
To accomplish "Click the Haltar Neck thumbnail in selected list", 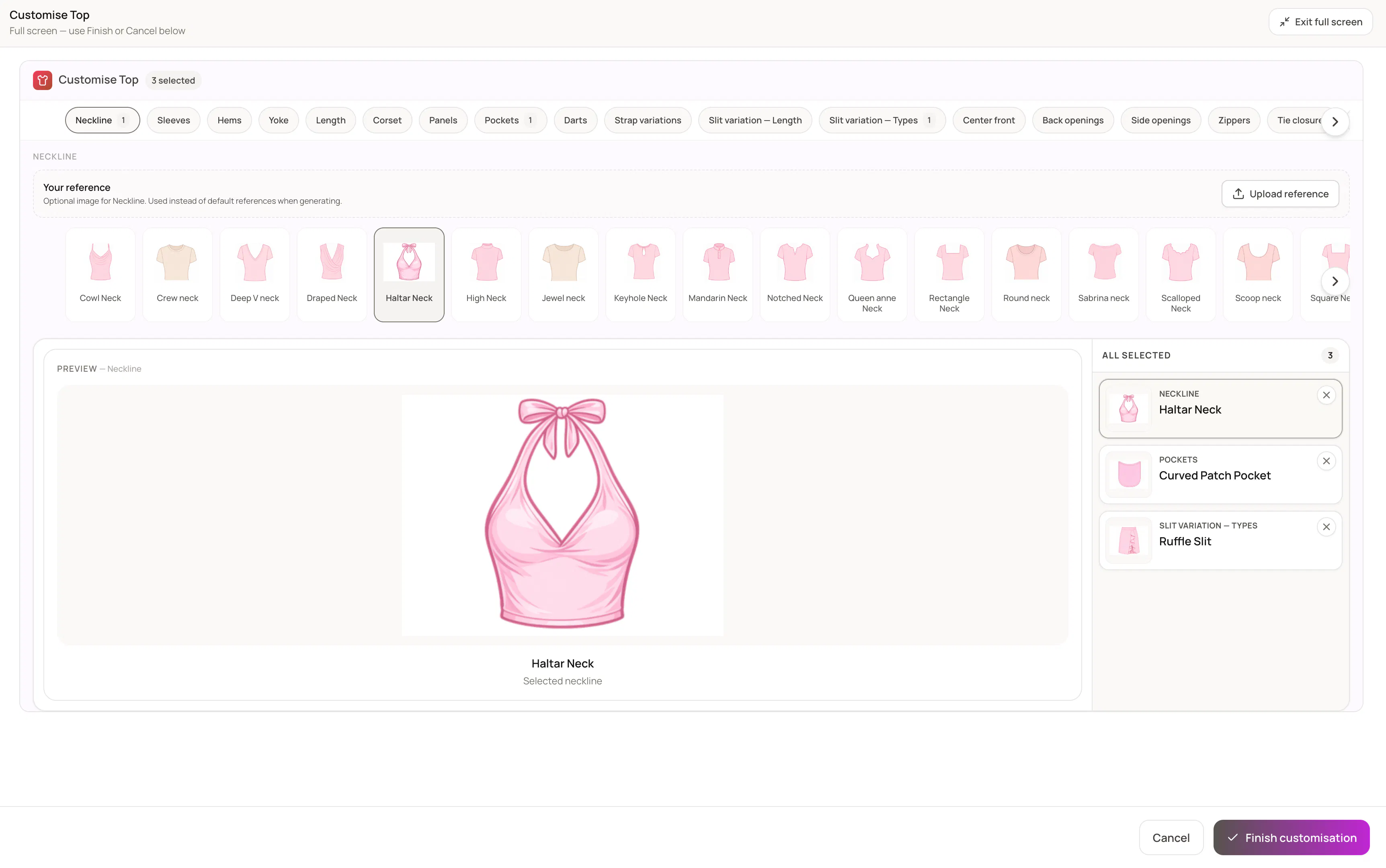I will click(1129, 409).
